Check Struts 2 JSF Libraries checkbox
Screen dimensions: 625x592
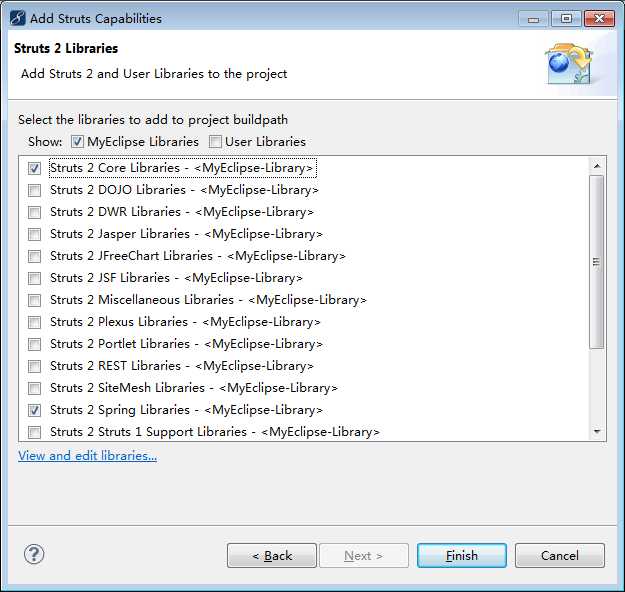point(34,278)
